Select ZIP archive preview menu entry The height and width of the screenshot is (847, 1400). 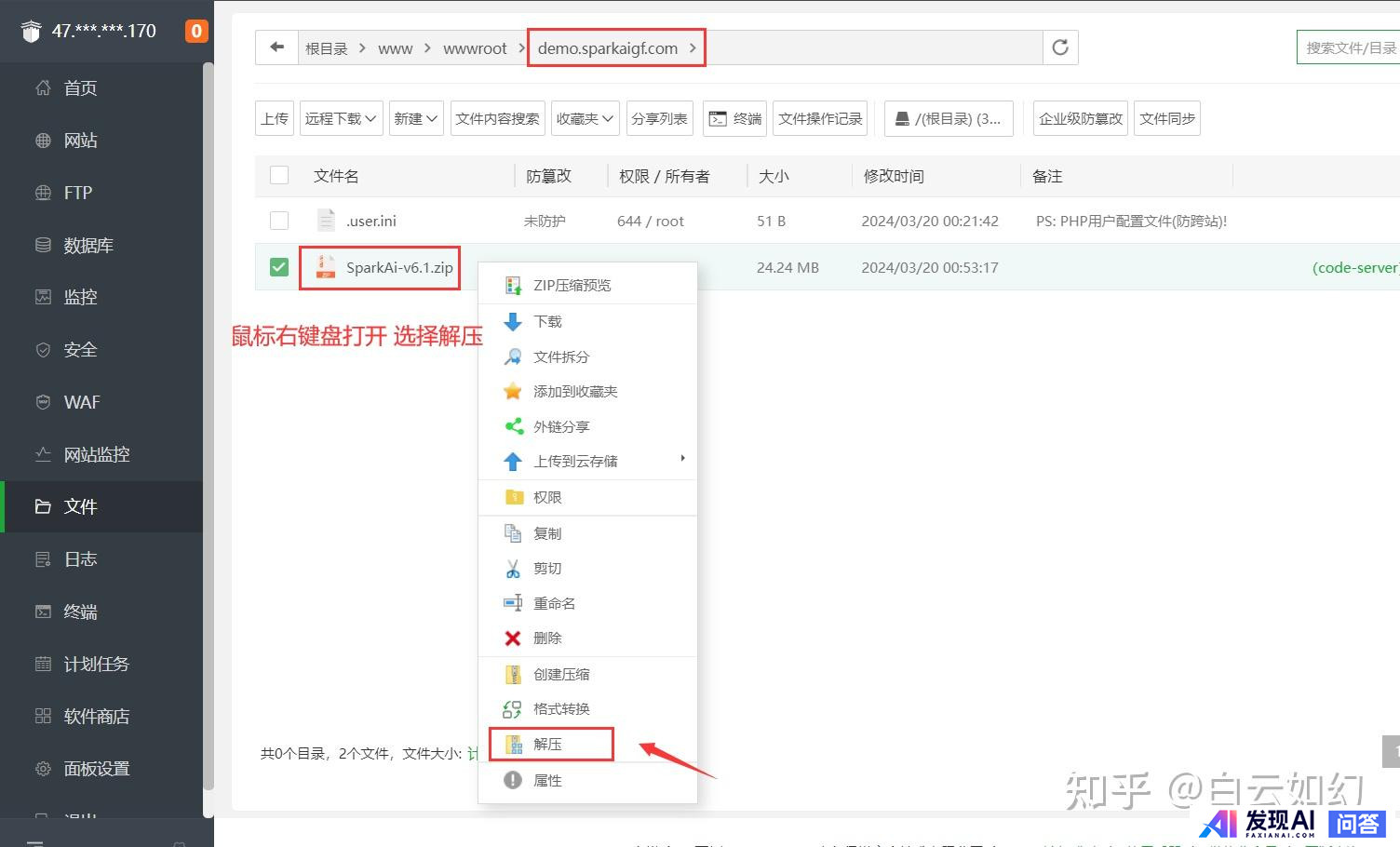pos(572,286)
